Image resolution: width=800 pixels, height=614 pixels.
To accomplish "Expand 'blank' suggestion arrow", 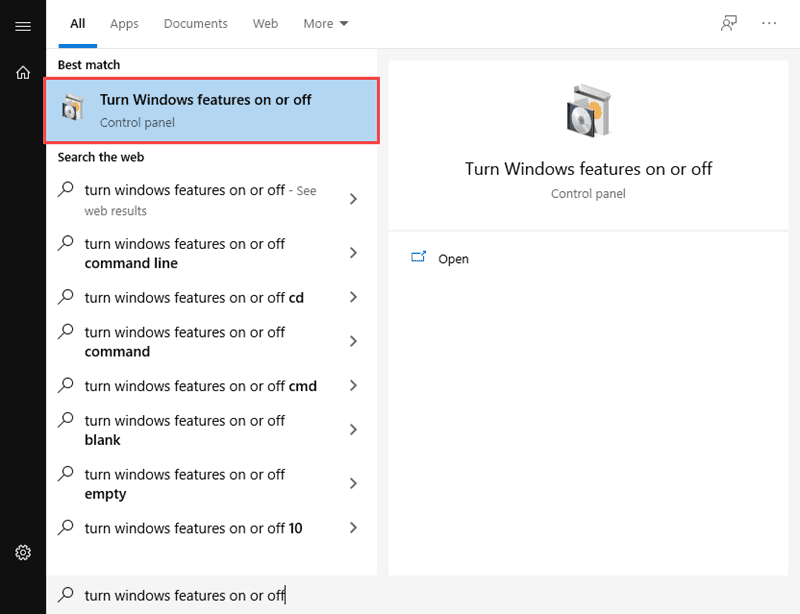I will (354, 430).
